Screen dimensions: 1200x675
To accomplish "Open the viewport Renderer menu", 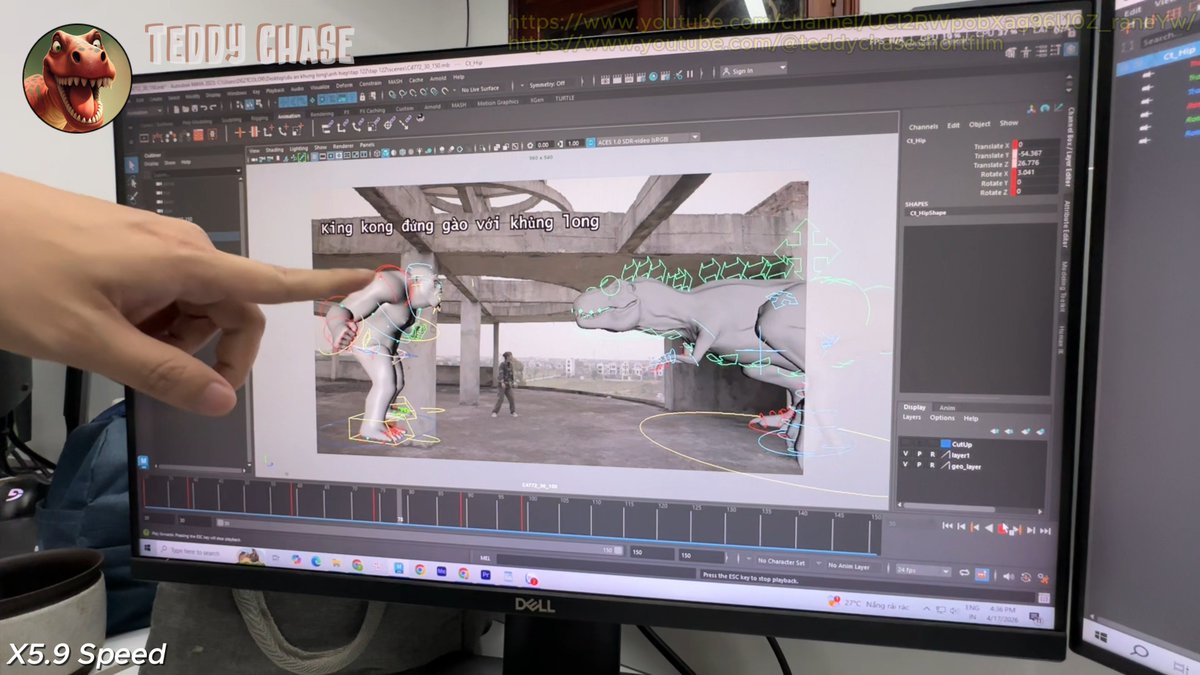I will (343, 146).
